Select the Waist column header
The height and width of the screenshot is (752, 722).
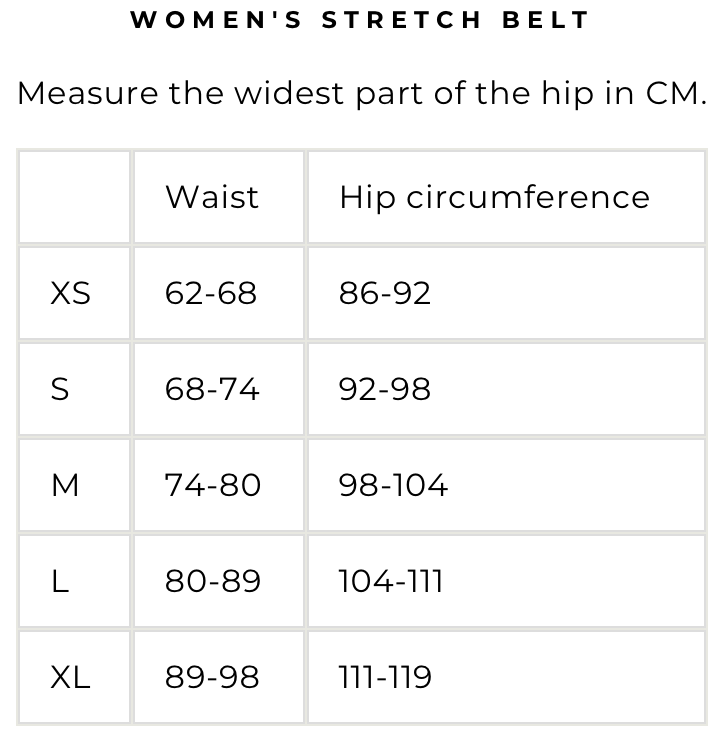(x=212, y=197)
